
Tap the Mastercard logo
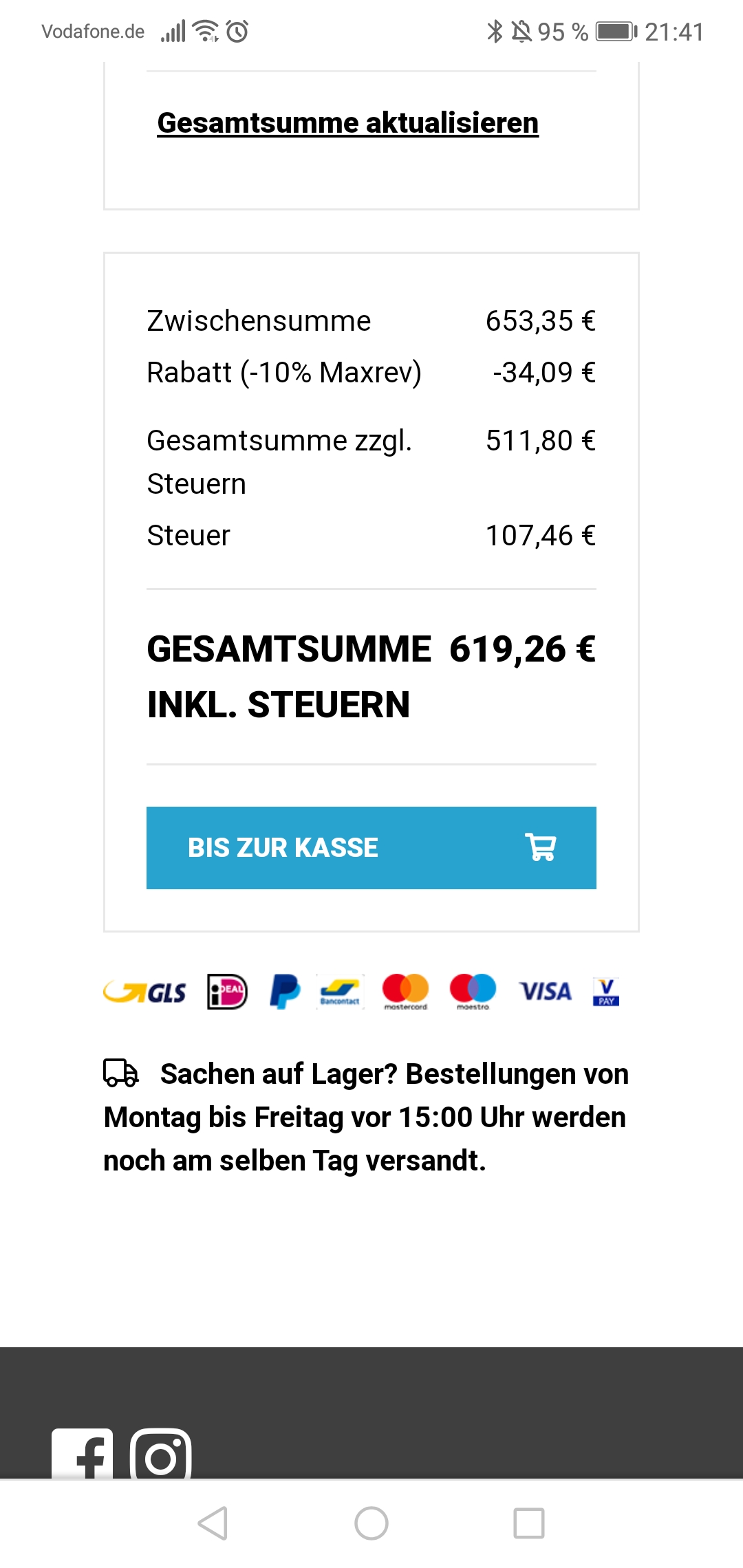pos(405,991)
